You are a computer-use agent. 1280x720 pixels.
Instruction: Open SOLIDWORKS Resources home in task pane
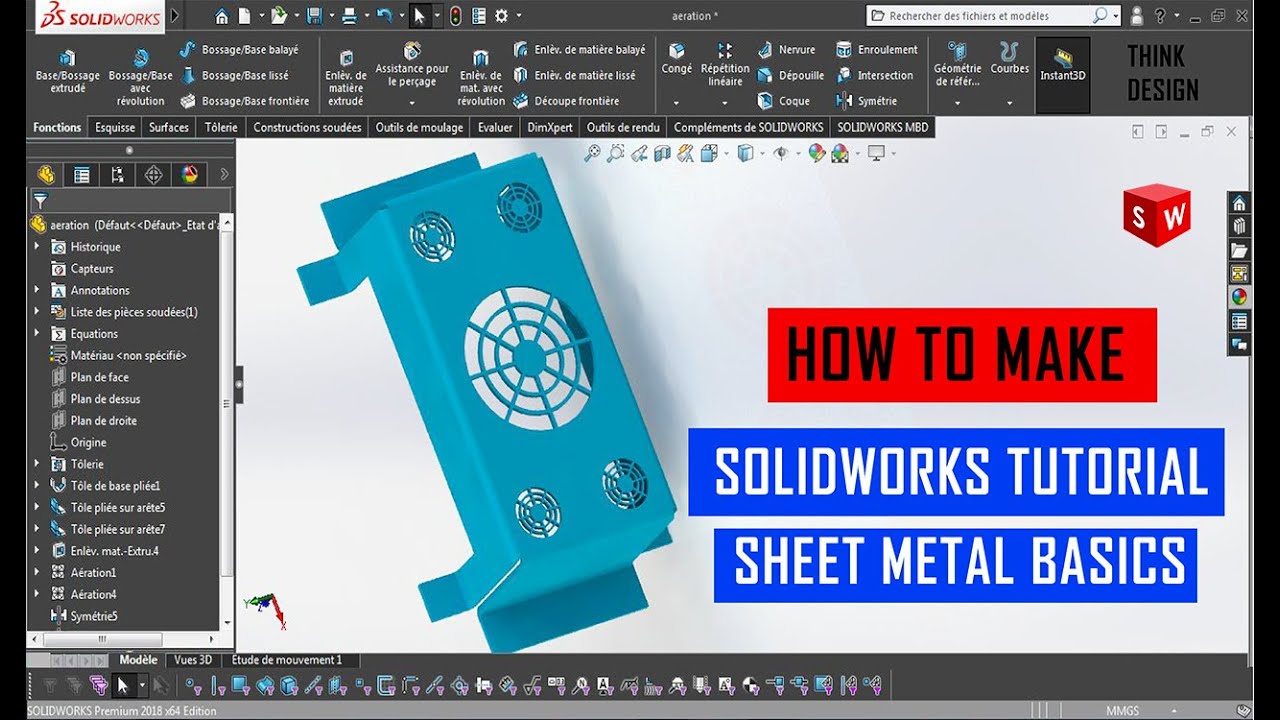1239,203
